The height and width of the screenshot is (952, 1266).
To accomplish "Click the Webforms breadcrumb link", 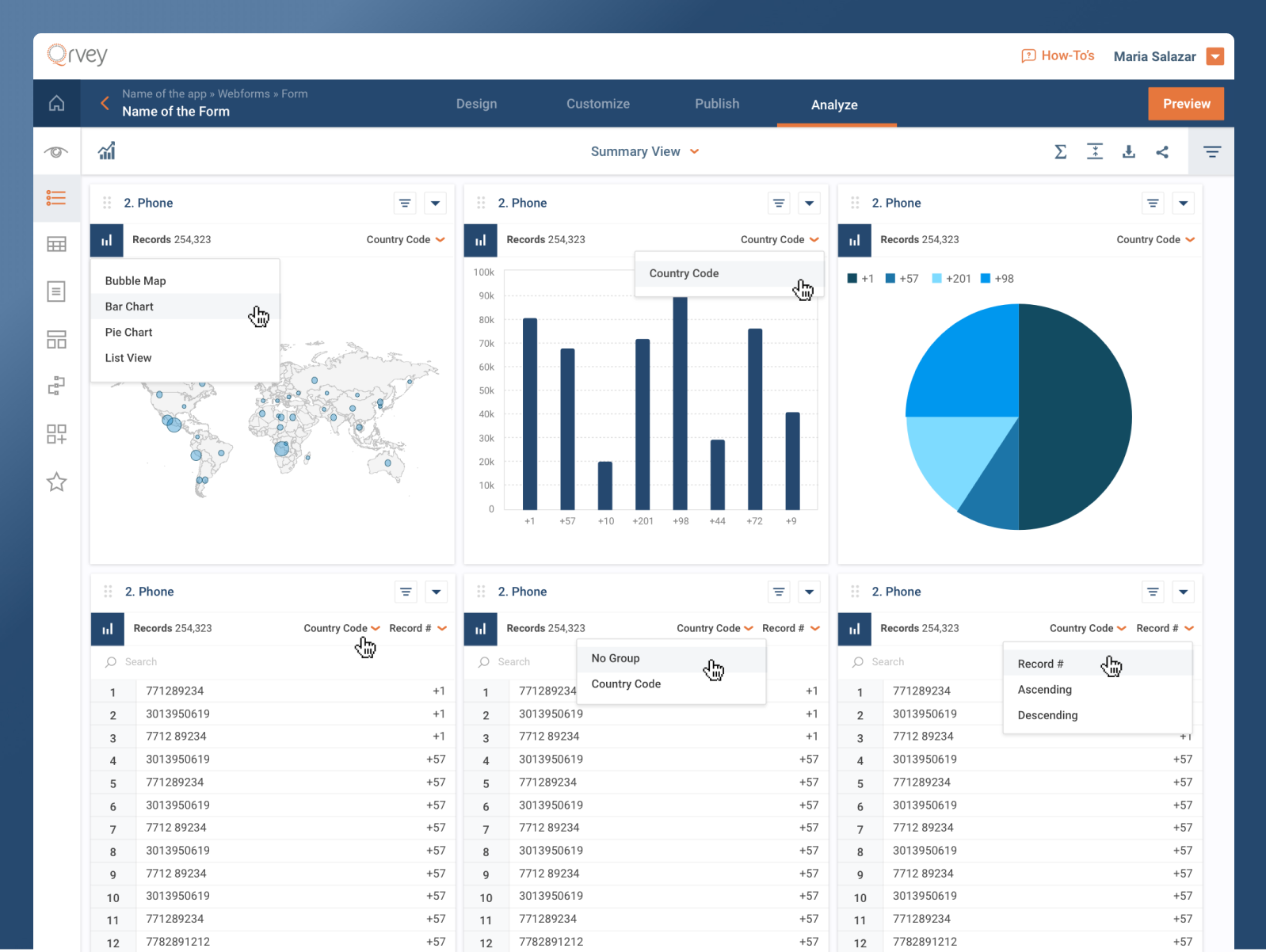I will tap(244, 93).
